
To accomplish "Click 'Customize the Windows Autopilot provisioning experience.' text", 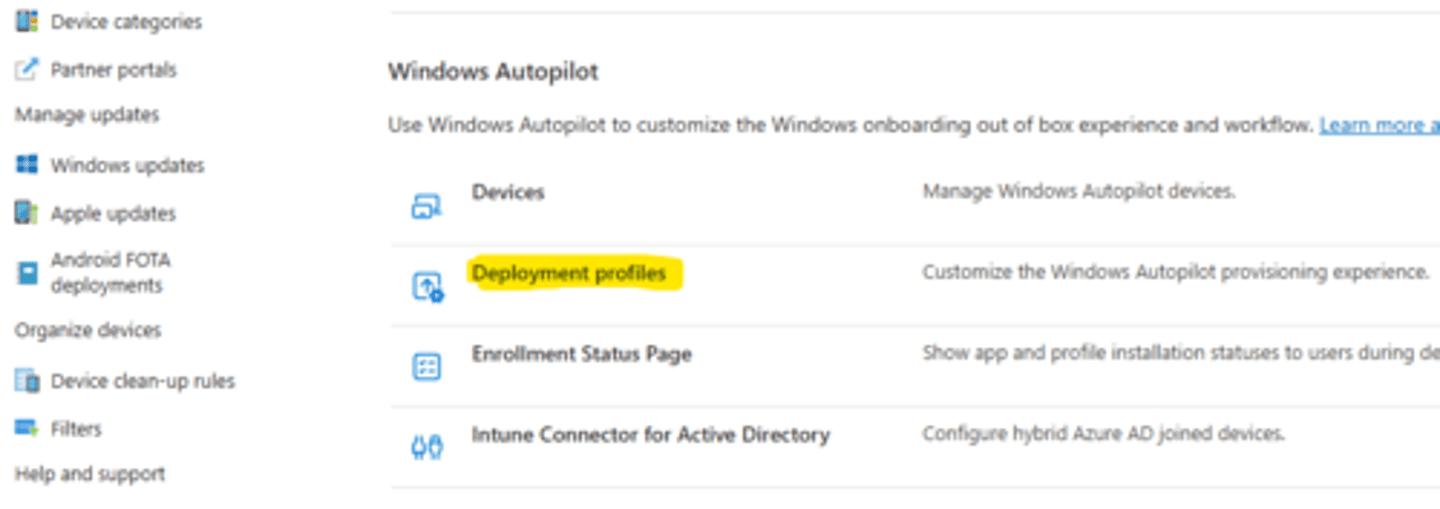I will tap(1176, 272).
